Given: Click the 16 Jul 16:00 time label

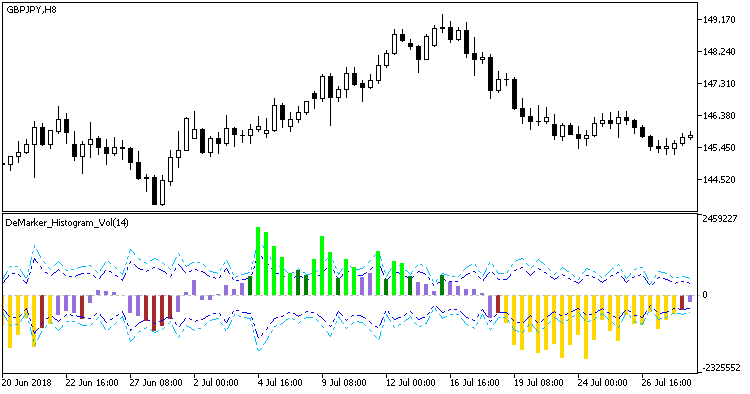Looking at the screenshot, I should coord(474,383).
